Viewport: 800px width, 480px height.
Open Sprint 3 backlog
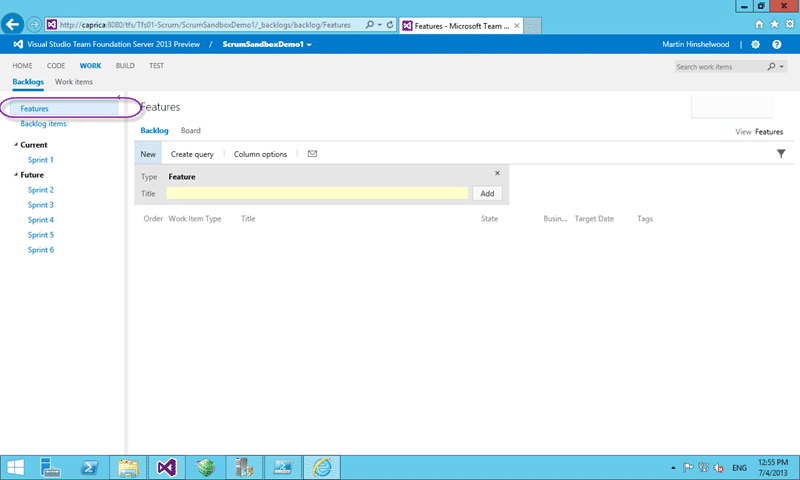tap(41, 205)
